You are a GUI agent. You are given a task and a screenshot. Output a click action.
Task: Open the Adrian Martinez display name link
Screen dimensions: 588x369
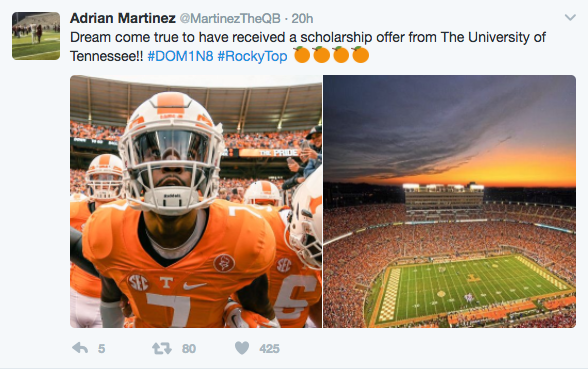[x=123, y=18]
